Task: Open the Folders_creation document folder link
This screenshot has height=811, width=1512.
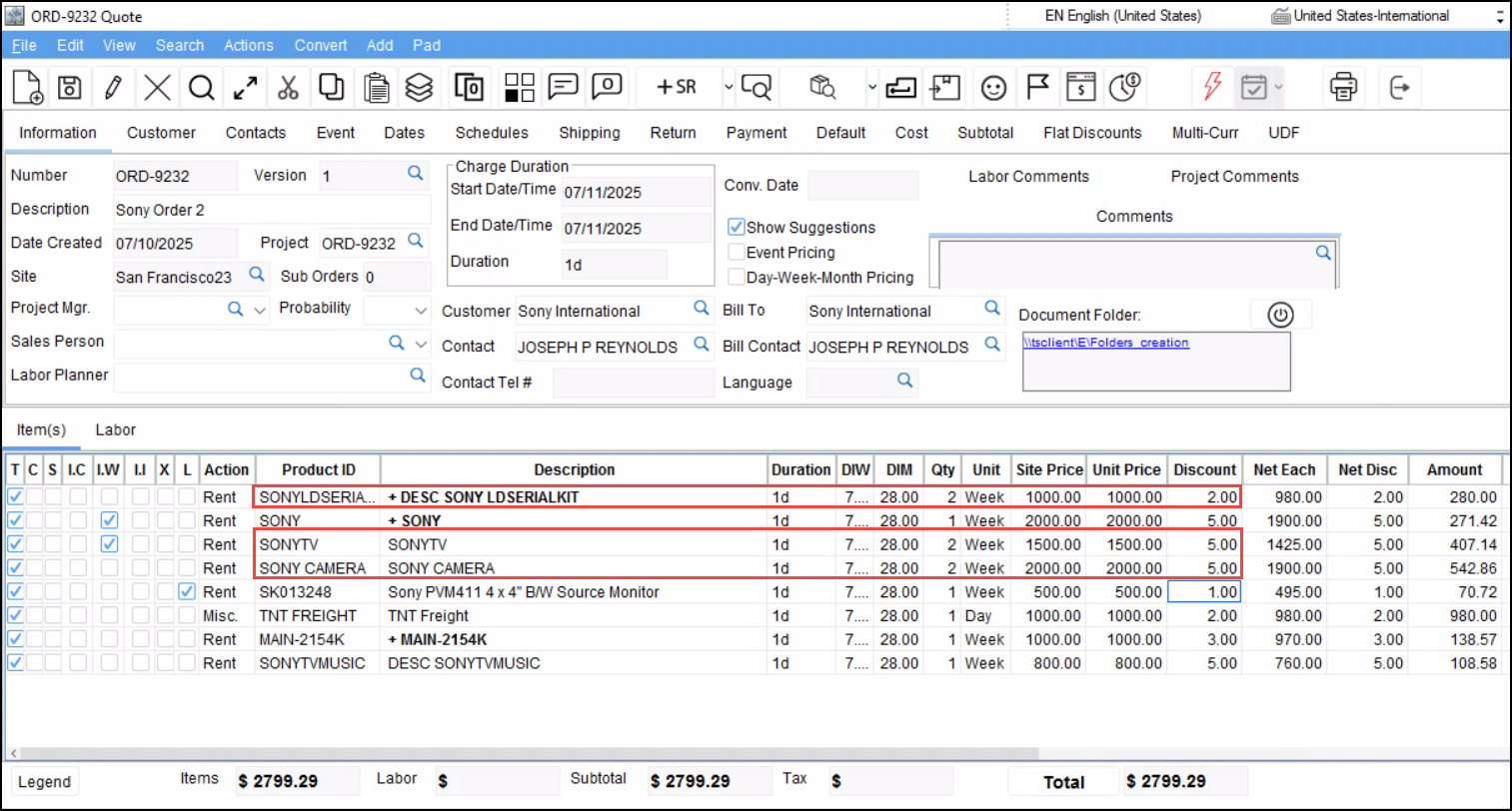Action: [x=1105, y=343]
